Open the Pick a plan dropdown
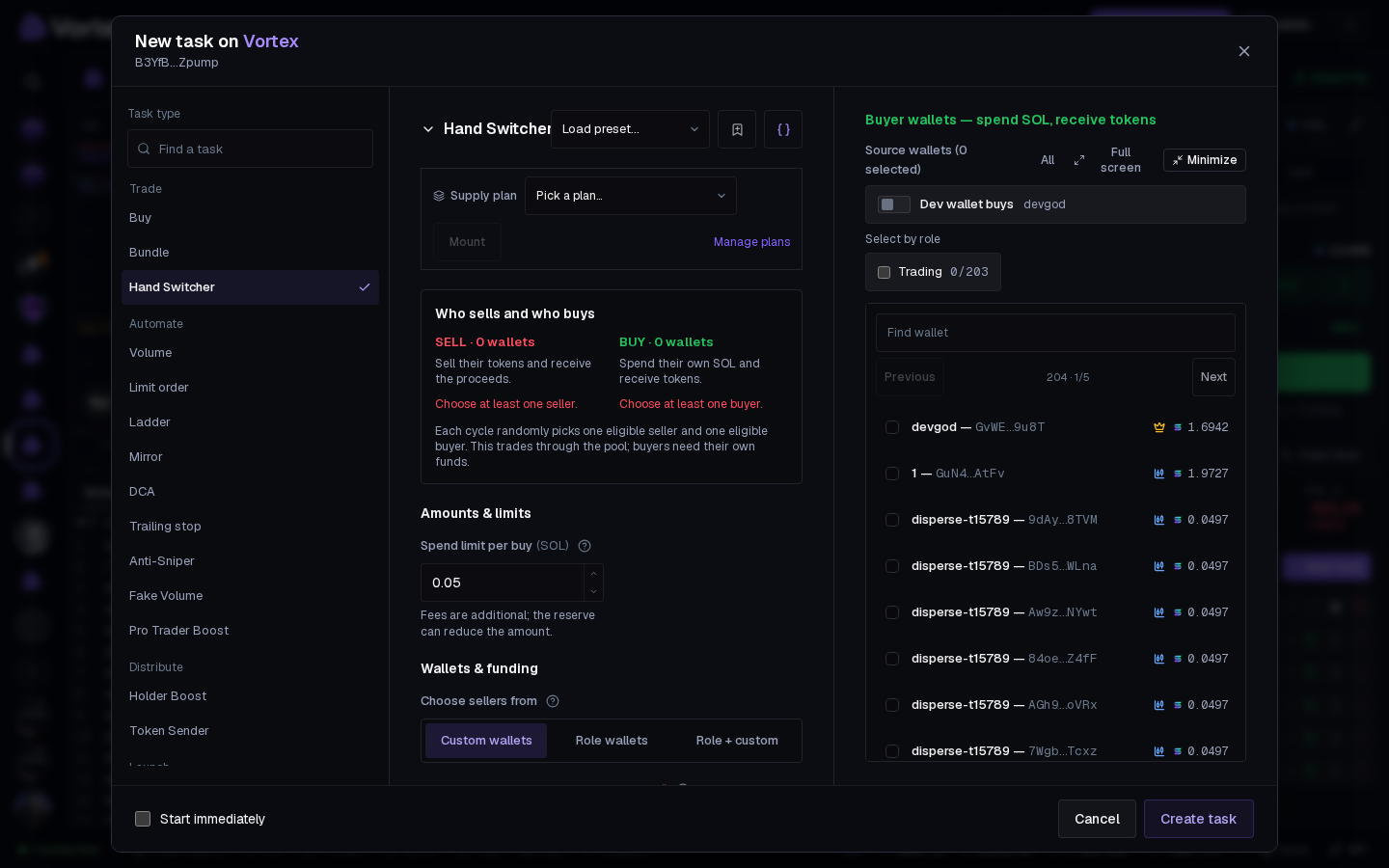Image resolution: width=1389 pixels, height=868 pixels. pyautogui.click(x=631, y=196)
